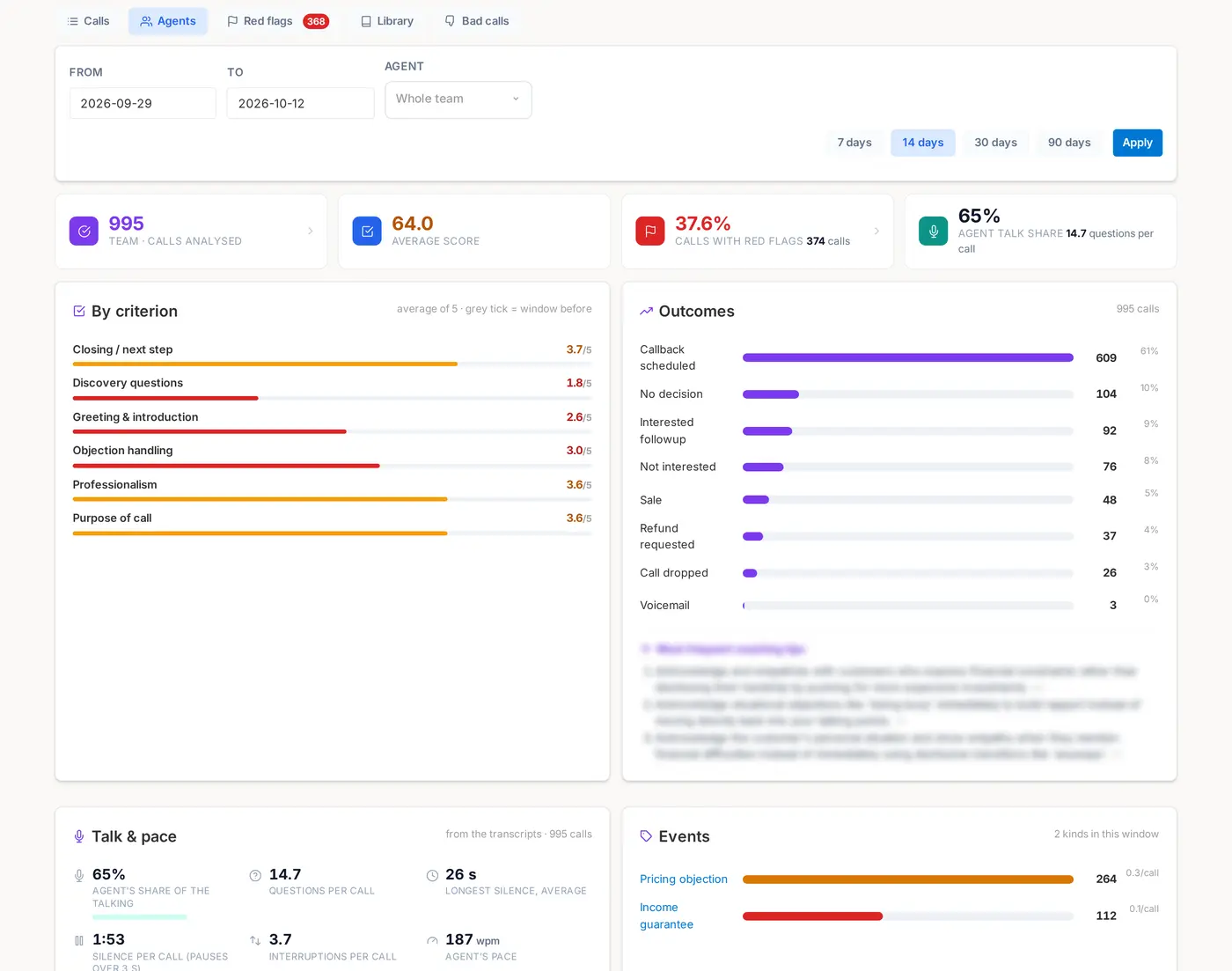
Task: Click the Events tag icon
Action: [x=647, y=836]
